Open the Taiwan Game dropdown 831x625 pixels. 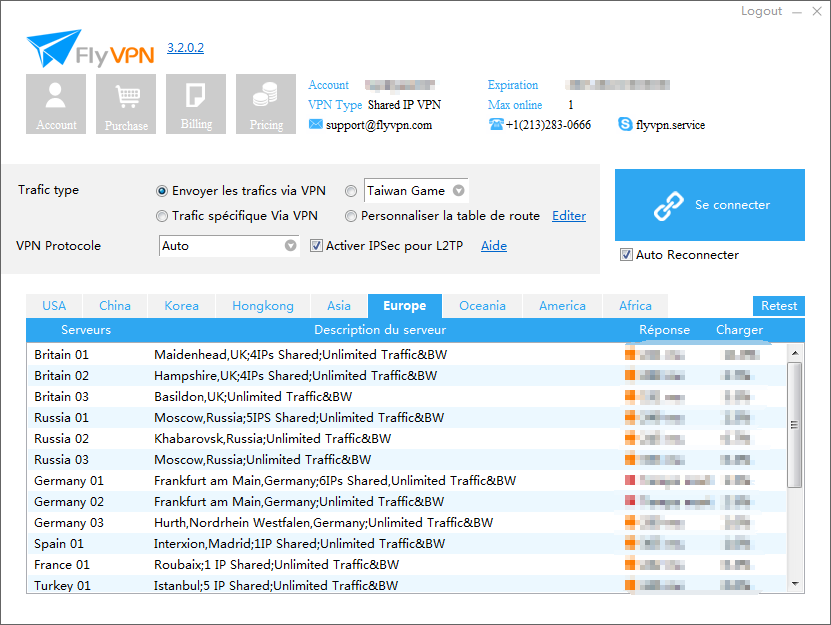click(416, 190)
